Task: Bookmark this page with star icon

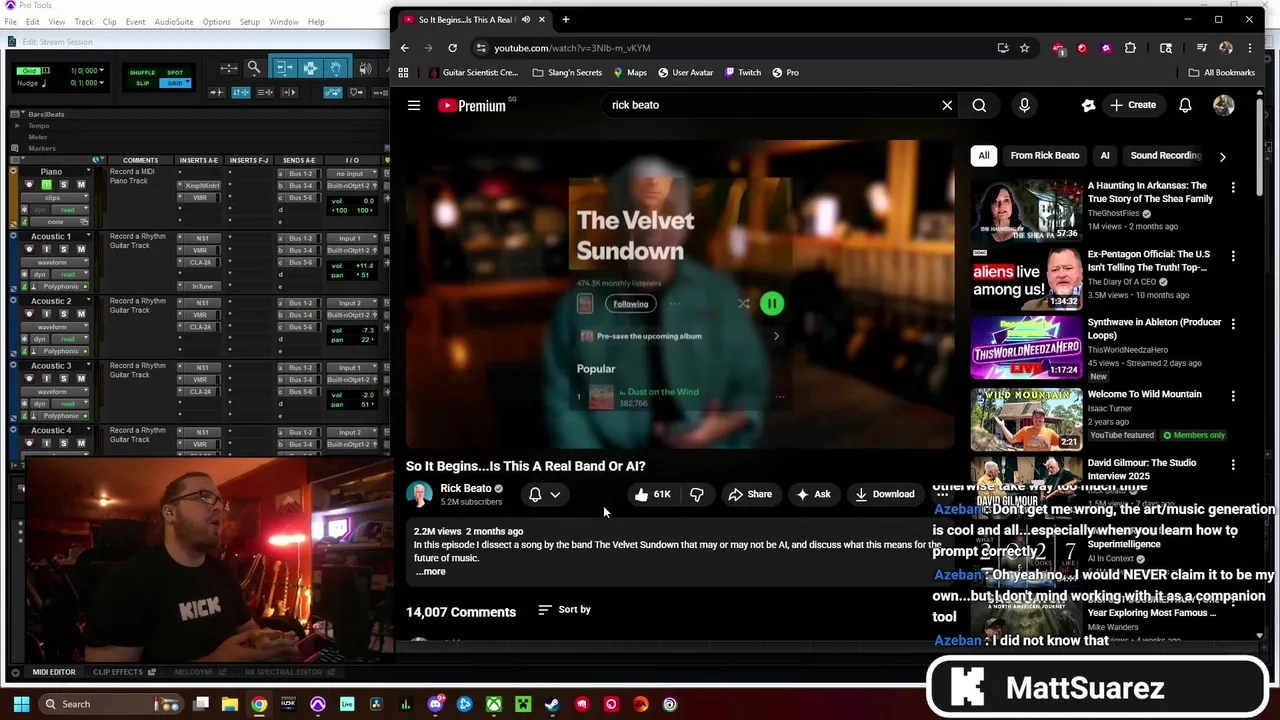Action: 1024,48
